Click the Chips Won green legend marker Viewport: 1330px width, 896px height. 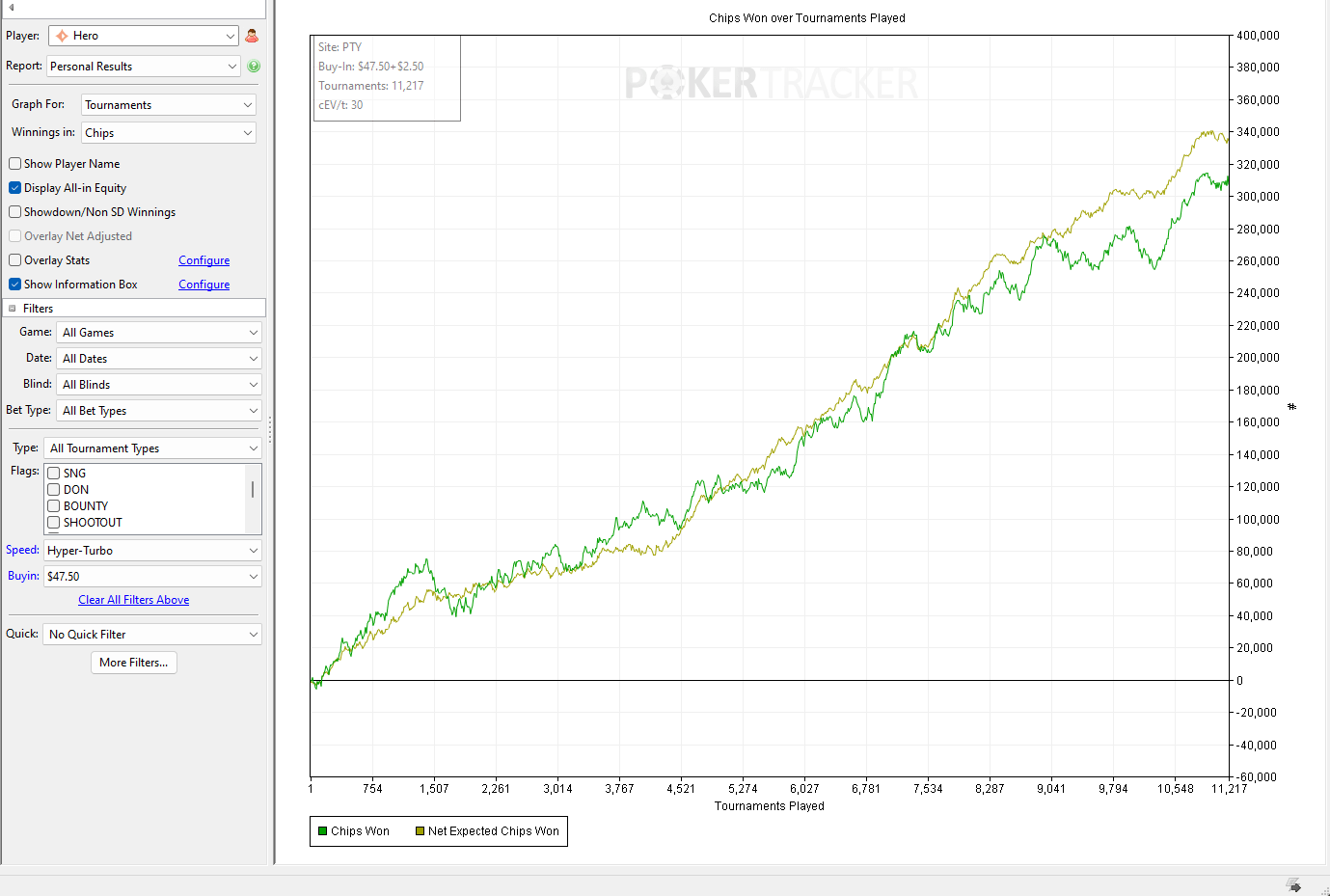[323, 831]
